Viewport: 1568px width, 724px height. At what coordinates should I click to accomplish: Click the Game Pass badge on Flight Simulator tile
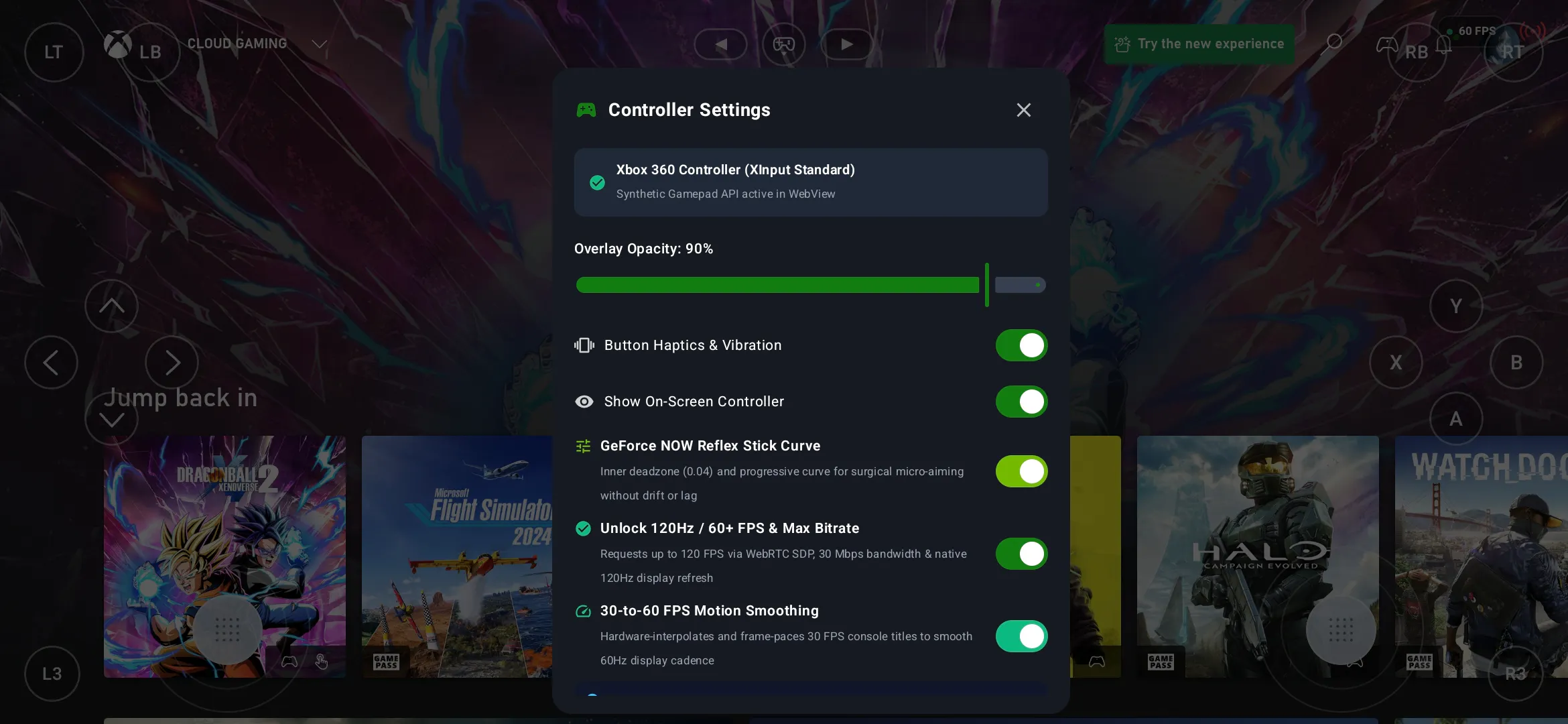pos(386,662)
